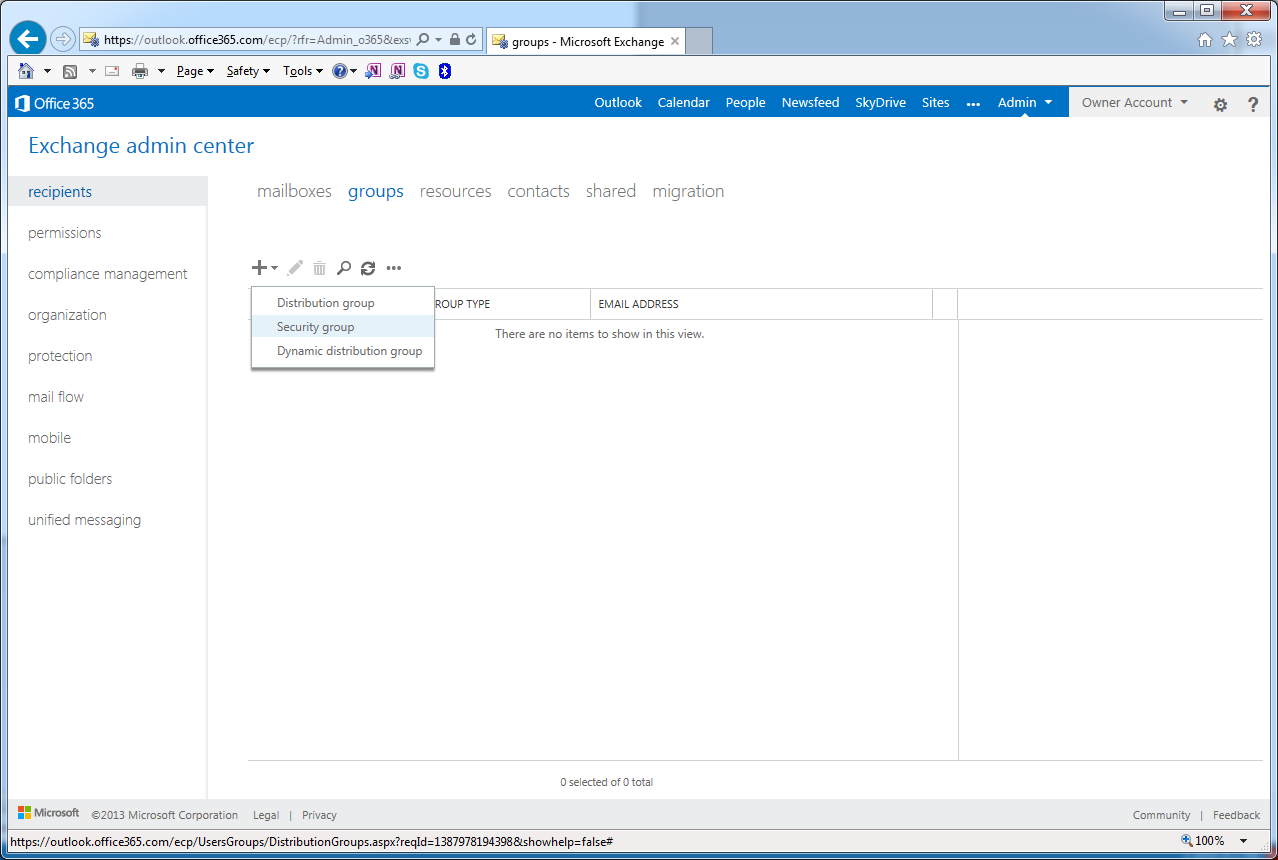Viewport: 1278px width, 860px height.
Task: Open the mail flow section
Action: (56, 397)
